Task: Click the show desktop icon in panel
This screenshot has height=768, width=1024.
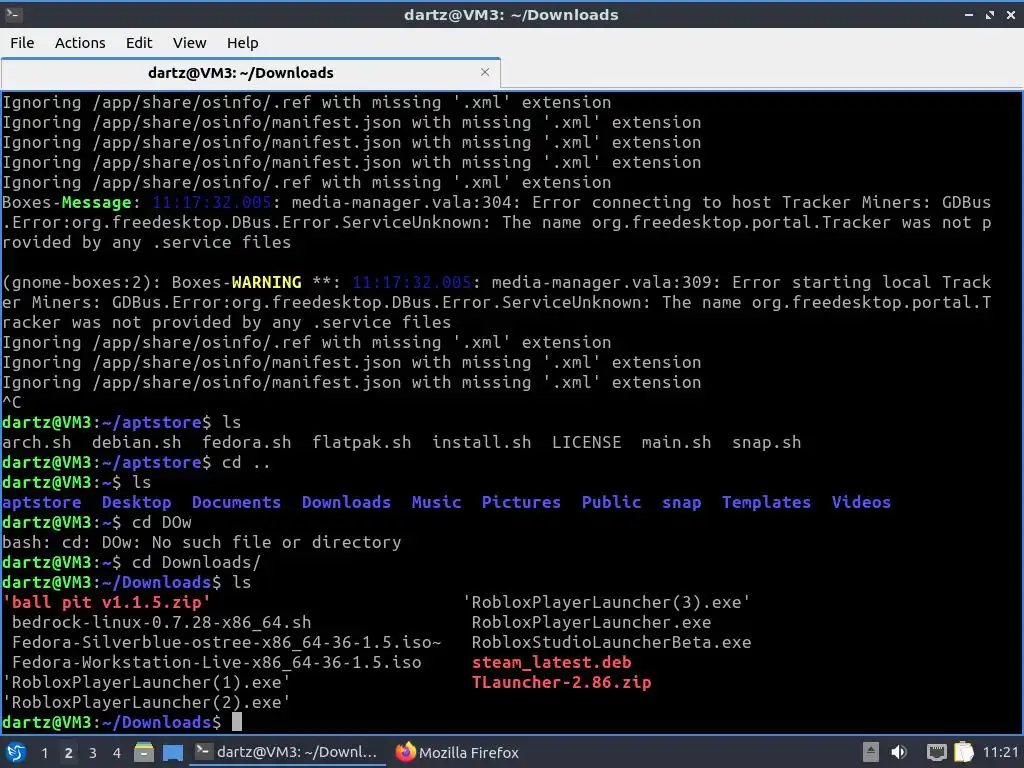Action: coord(172,752)
